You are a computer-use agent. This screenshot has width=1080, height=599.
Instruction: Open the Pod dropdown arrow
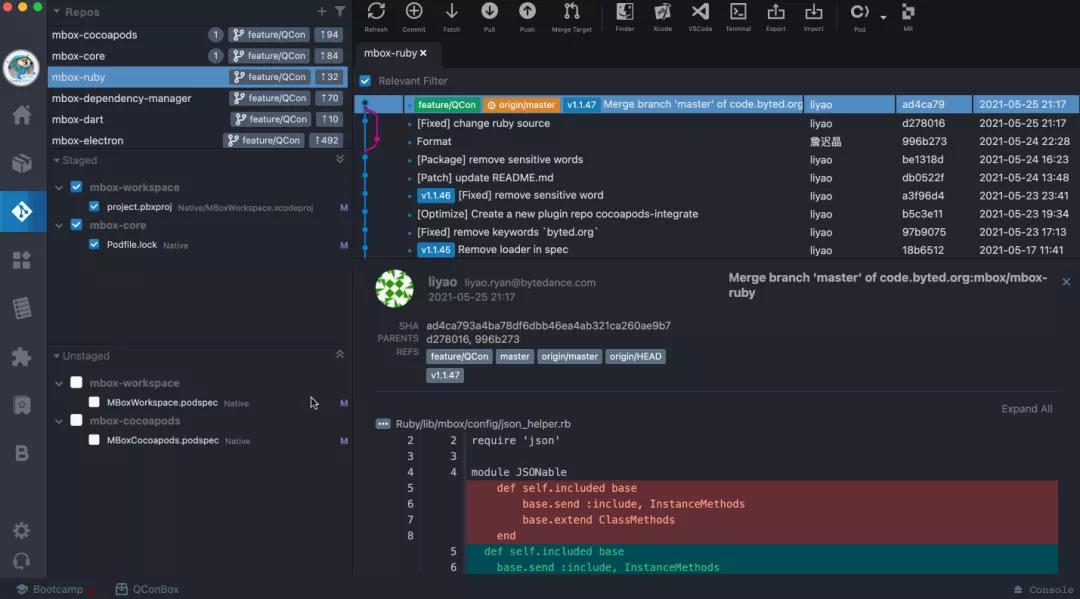pos(883,17)
